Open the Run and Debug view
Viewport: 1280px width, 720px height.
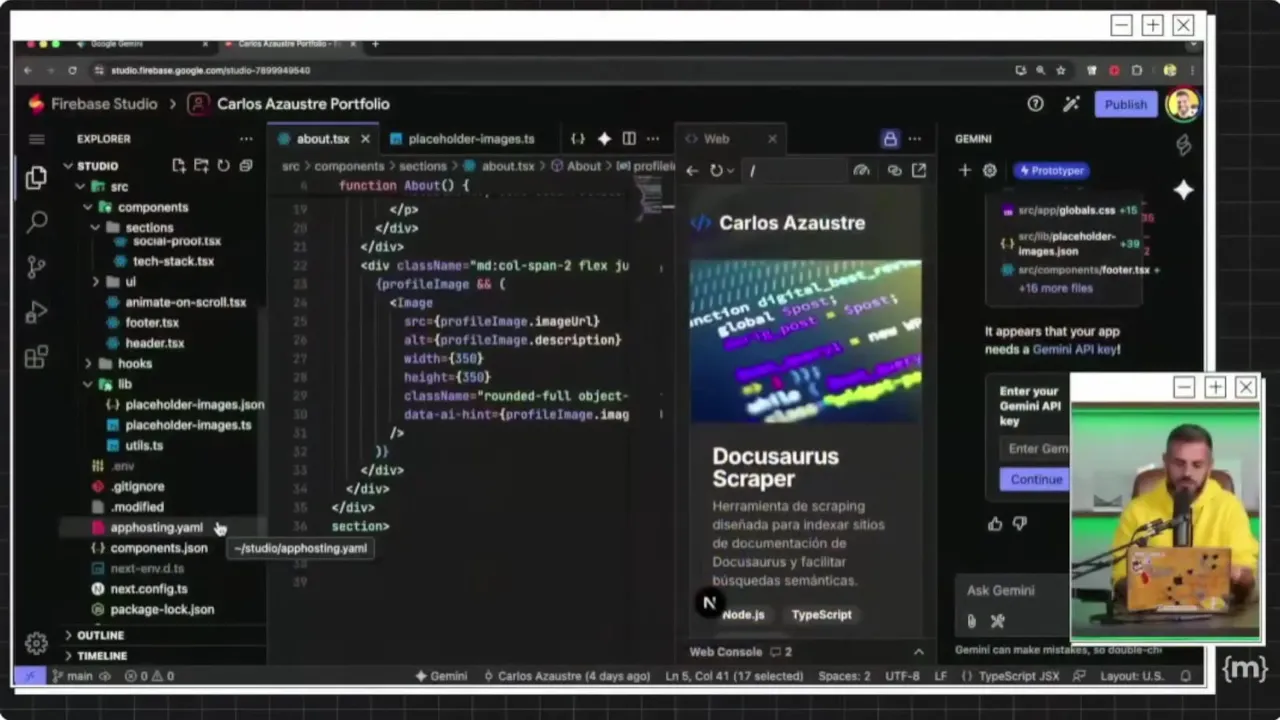[36, 312]
